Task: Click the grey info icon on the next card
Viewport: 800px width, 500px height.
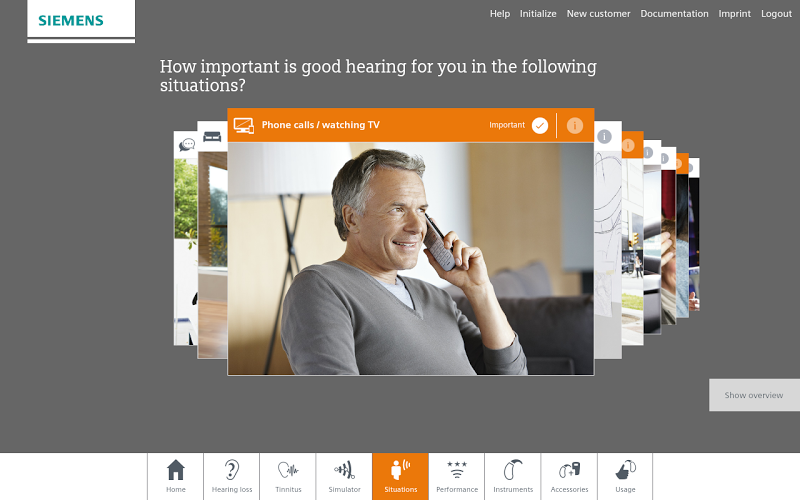Action: [604, 137]
